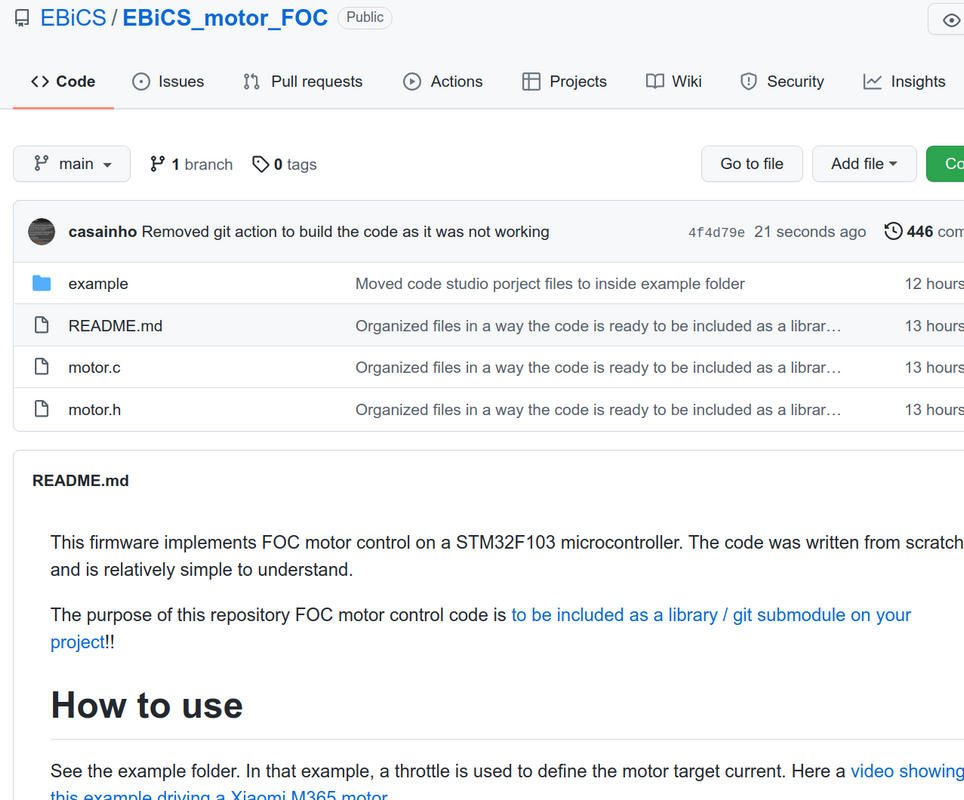Open commit 'Moved code studio porject files'

click(x=550, y=283)
